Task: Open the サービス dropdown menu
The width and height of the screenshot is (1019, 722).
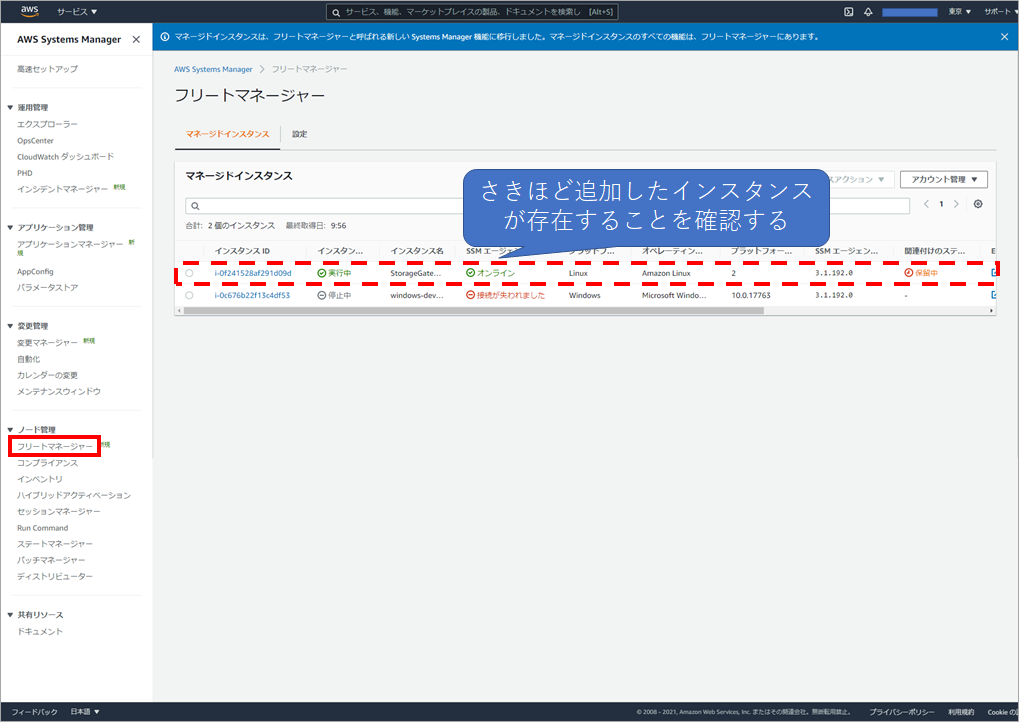Action: point(77,12)
